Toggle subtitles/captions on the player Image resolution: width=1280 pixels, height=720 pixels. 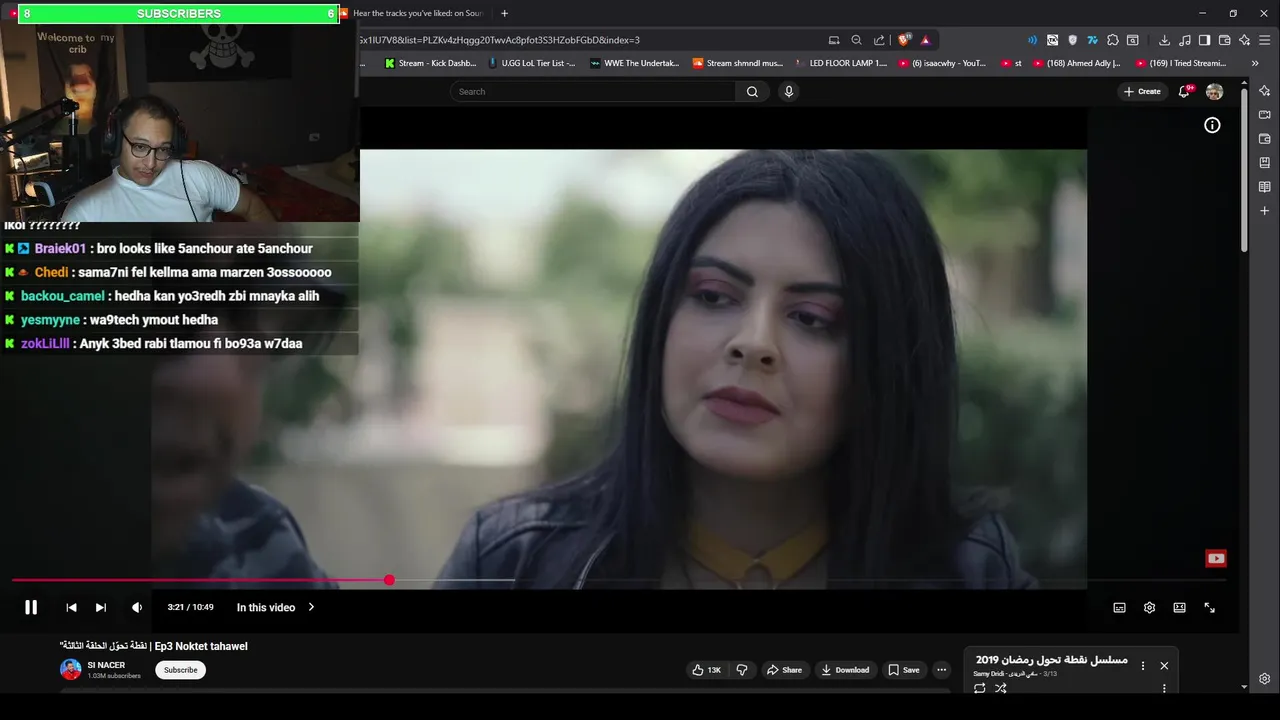(1119, 607)
